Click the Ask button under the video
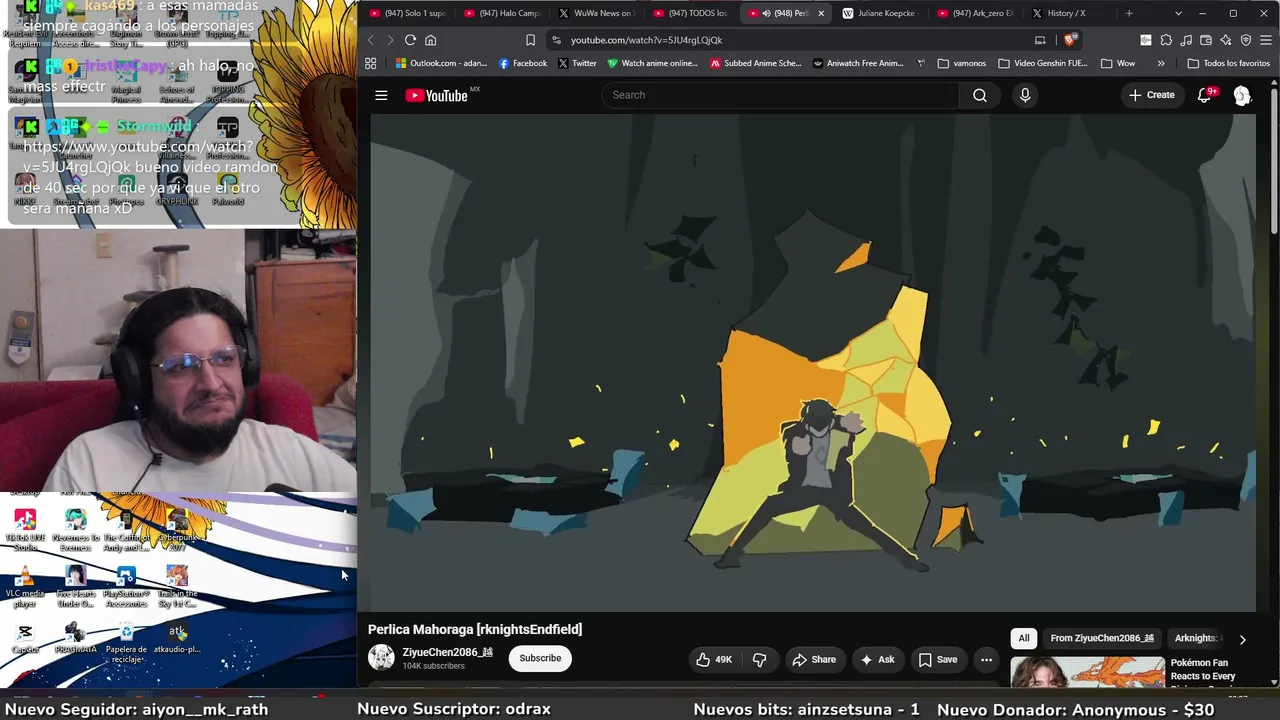The image size is (1280, 720). (877, 659)
